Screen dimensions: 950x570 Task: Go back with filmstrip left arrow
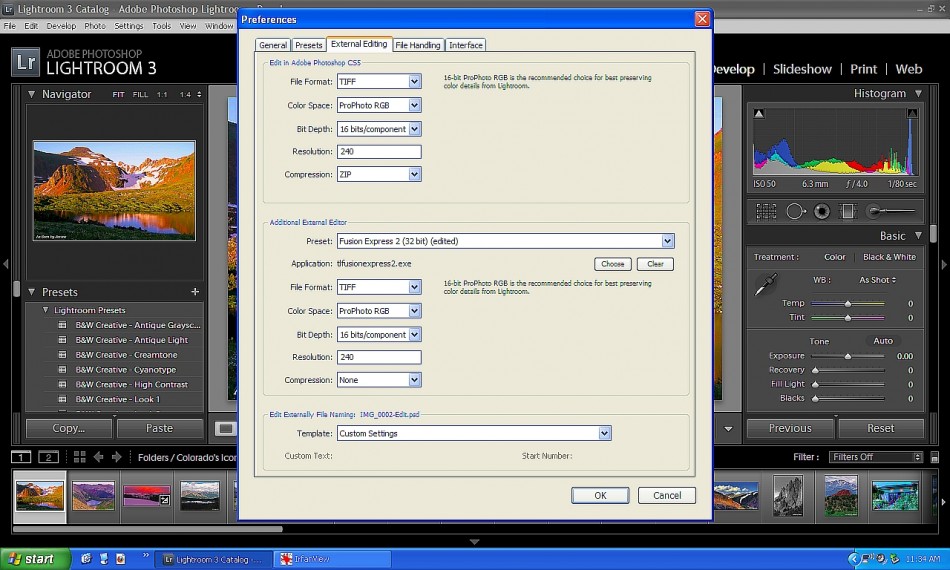tap(99, 457)
